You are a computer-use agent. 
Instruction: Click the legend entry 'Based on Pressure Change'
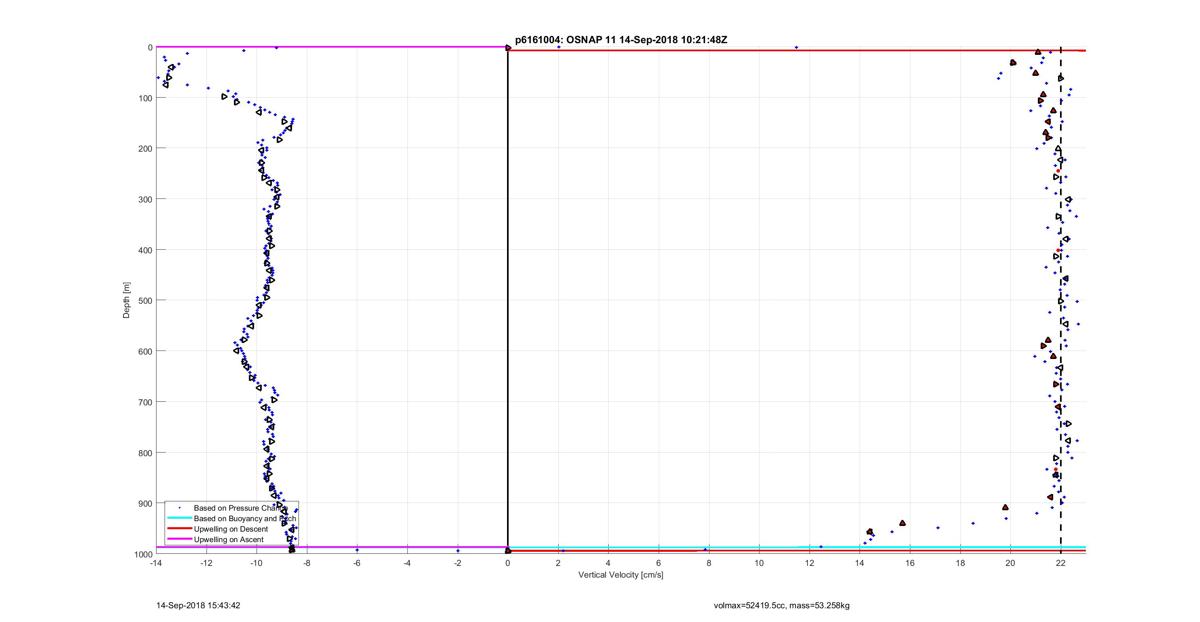click(x=239, y=508)
